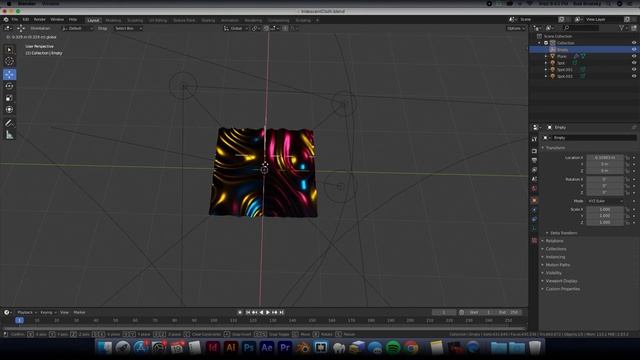
Task: Expand the Viewport Display panel
Action: click(x=561, y=281)
